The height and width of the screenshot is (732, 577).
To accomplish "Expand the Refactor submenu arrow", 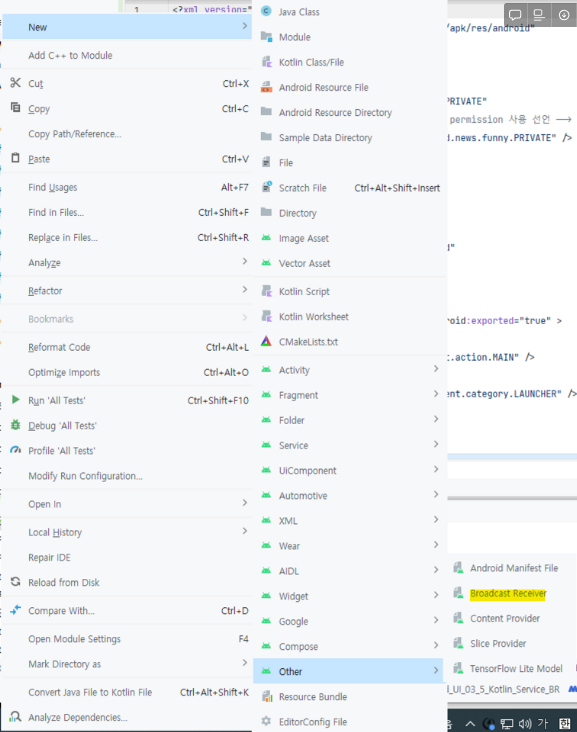I will tap(245, 290).
